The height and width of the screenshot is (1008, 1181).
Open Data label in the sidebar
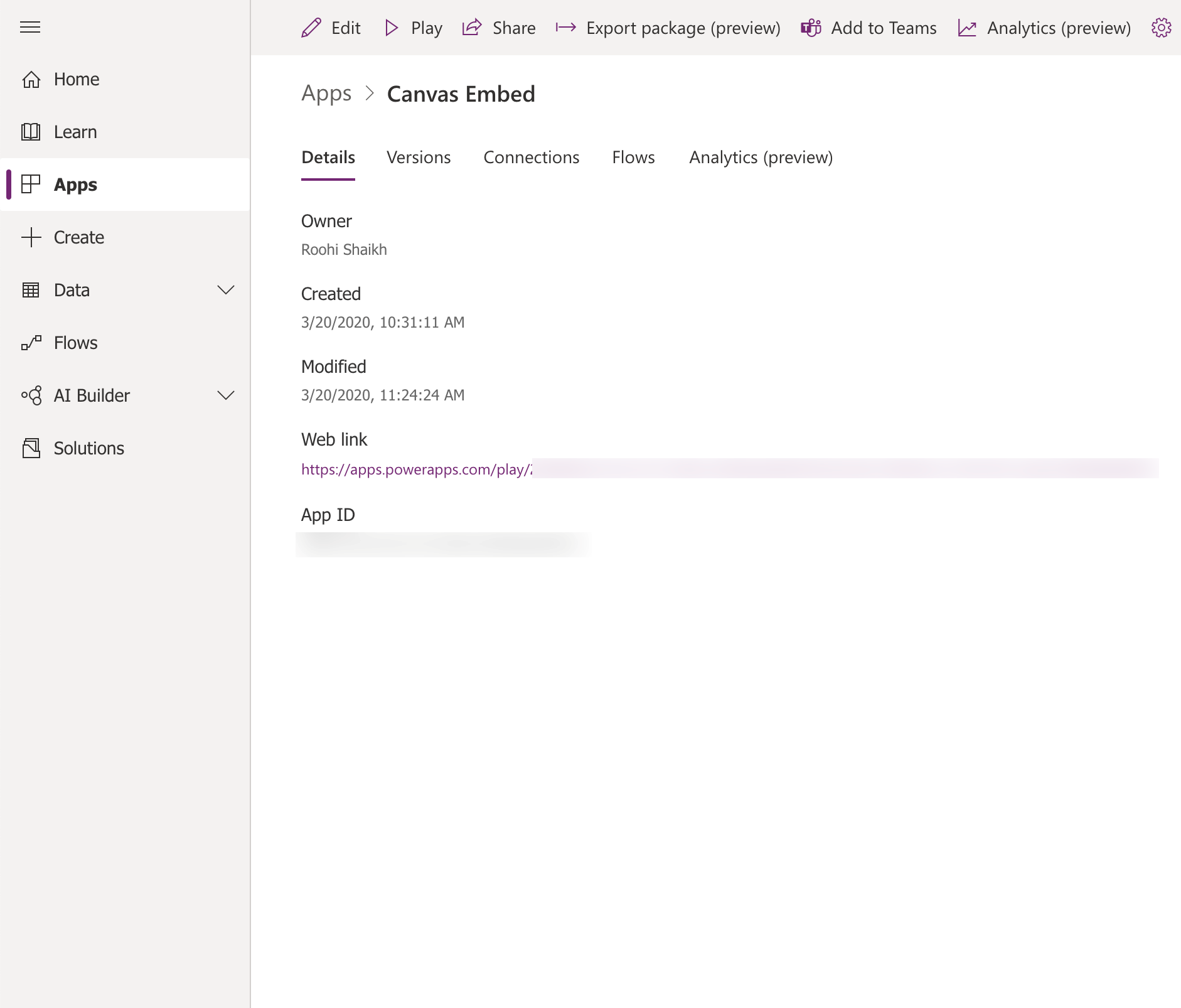pyautogui.click(x=72, y=290)
